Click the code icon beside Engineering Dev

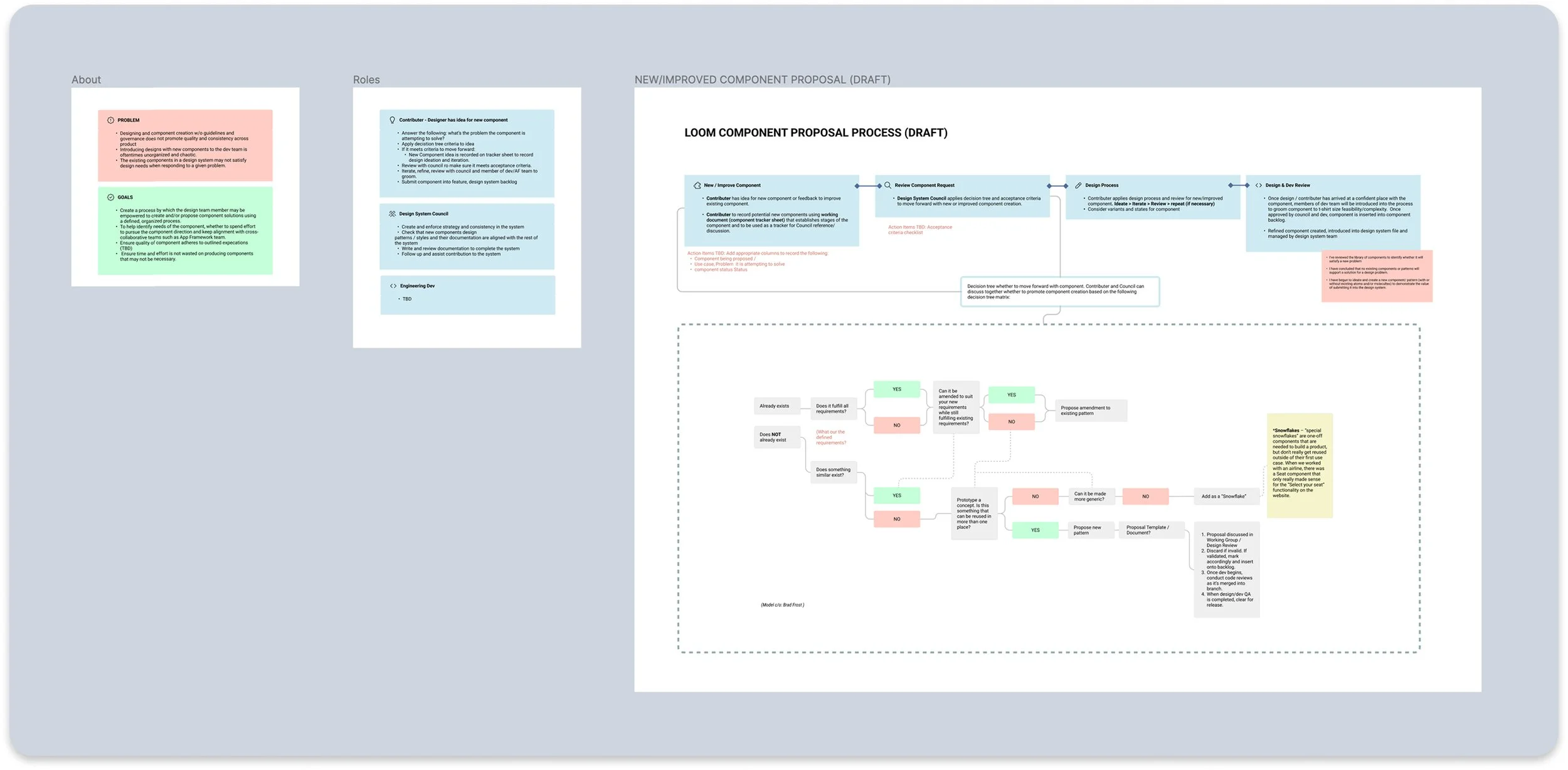(393, 286)
